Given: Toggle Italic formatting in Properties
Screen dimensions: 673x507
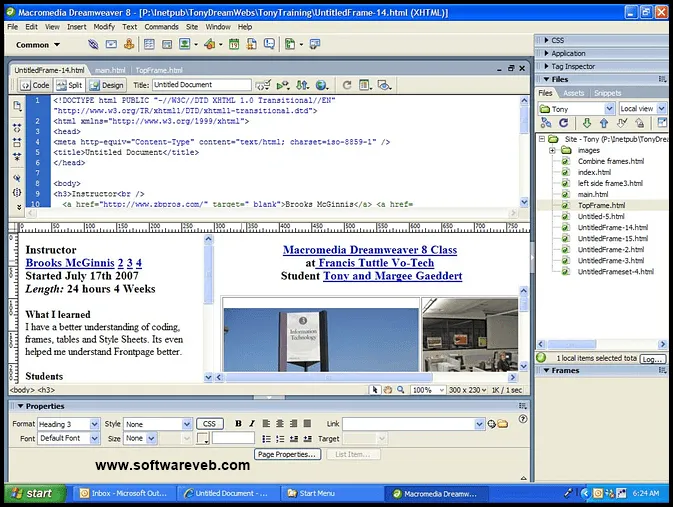Looking at the screenshot, I should [252, 424].
